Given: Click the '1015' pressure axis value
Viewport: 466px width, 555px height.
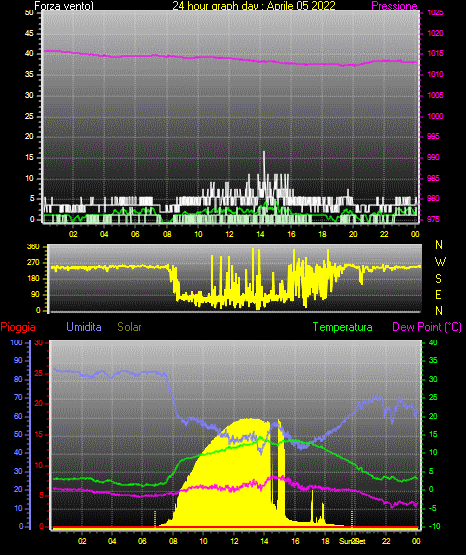Looking at the screenshot, I should (x=435, y=53).
